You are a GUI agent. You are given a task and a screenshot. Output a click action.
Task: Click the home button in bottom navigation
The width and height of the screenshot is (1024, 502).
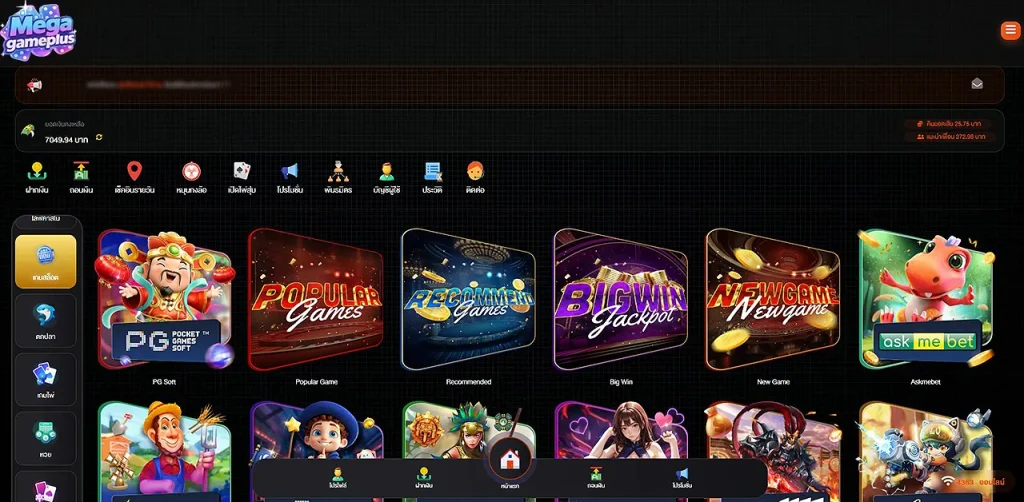point(510,461)
